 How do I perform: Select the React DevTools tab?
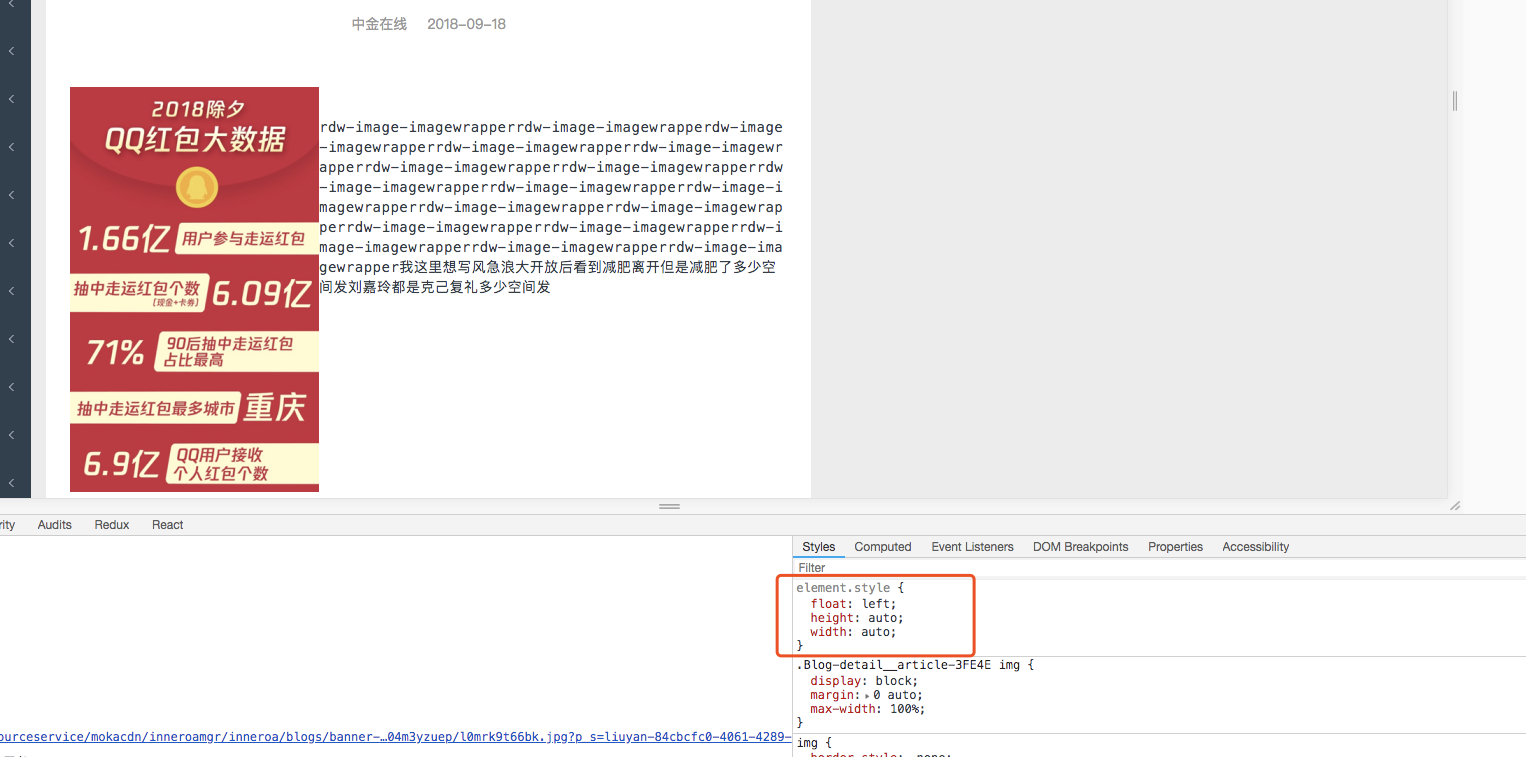click(167, 524)
